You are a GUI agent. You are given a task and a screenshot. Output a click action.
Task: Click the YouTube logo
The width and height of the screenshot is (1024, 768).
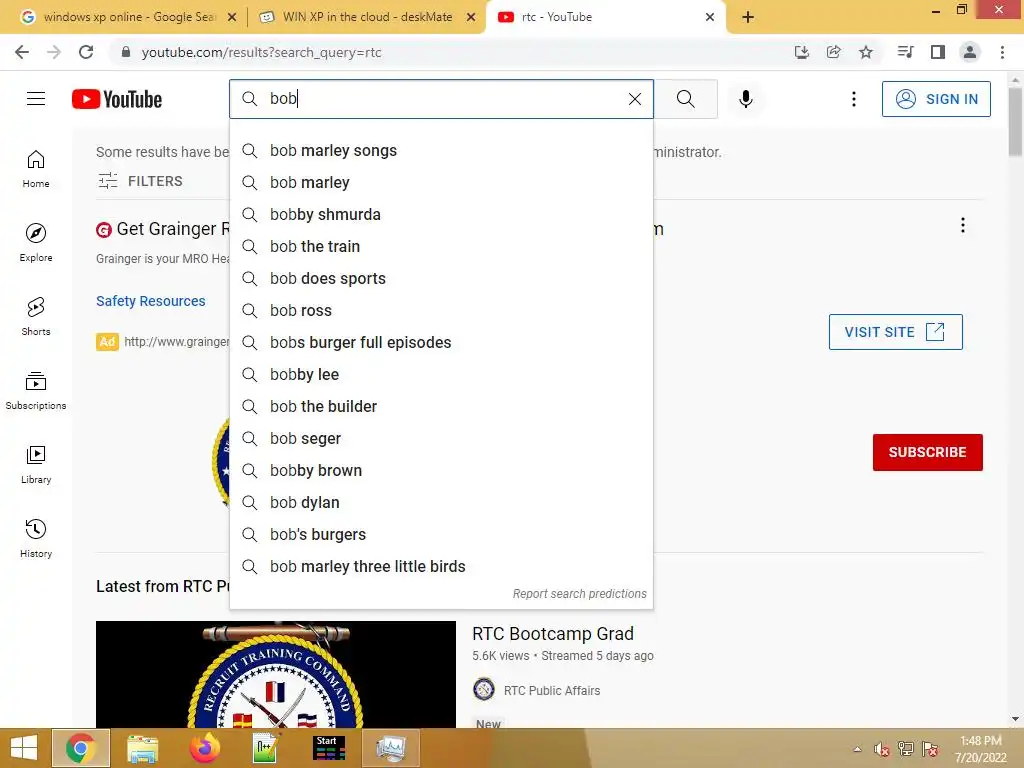(x=117, y=99)
